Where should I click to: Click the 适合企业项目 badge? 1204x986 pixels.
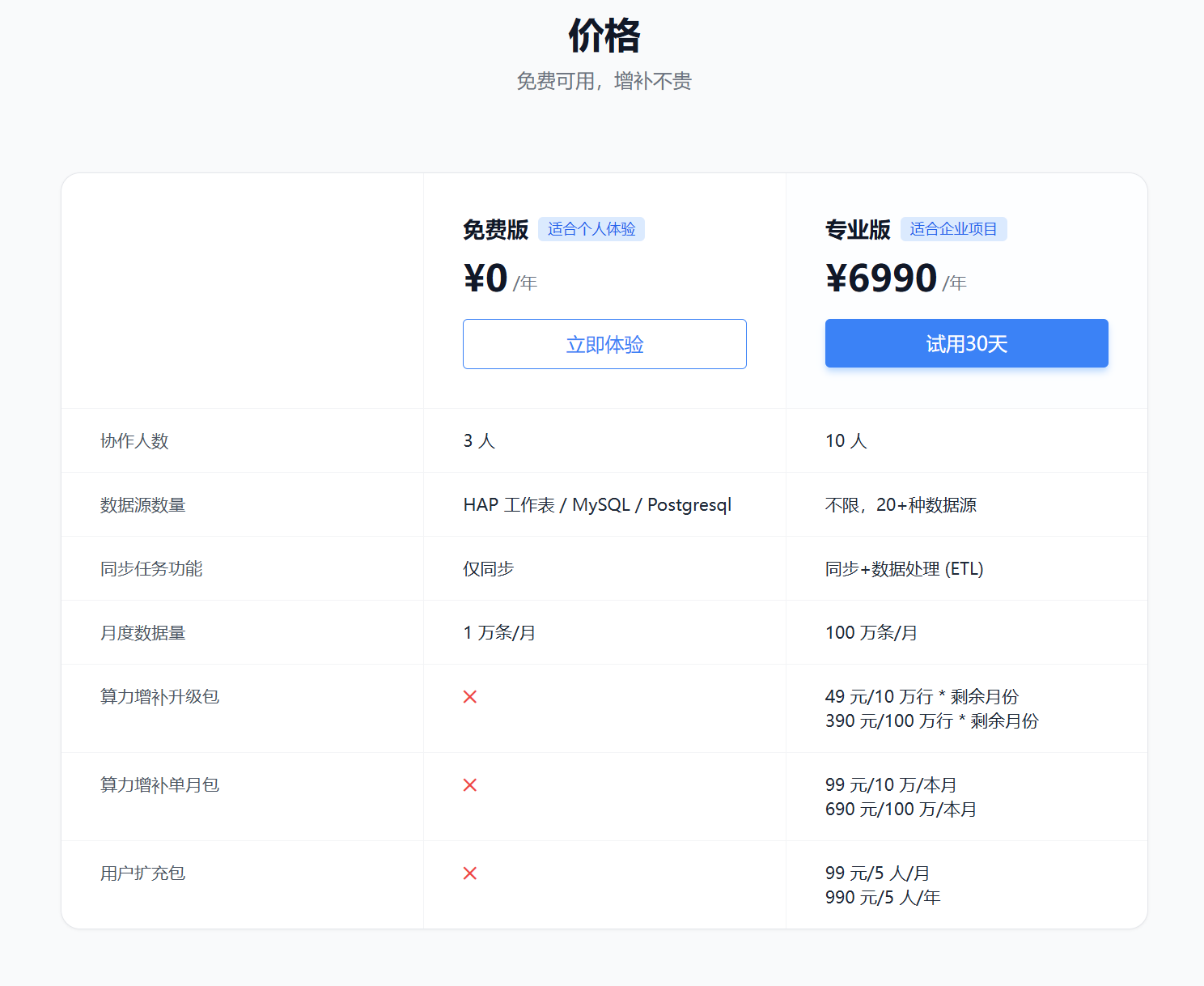point(953,229)
